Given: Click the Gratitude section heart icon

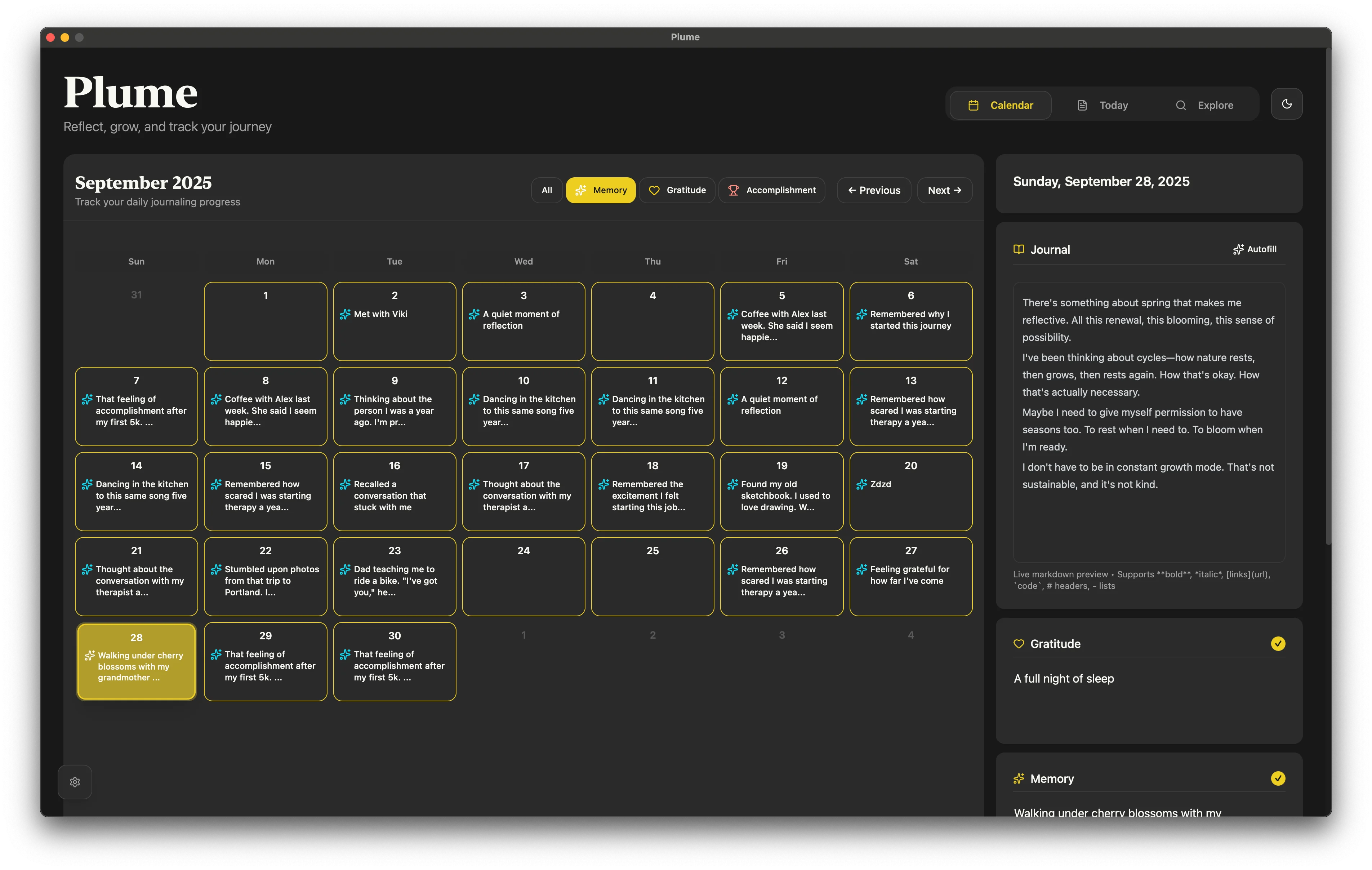Looking at the screenshot, I should click(x=1018, y=644).
